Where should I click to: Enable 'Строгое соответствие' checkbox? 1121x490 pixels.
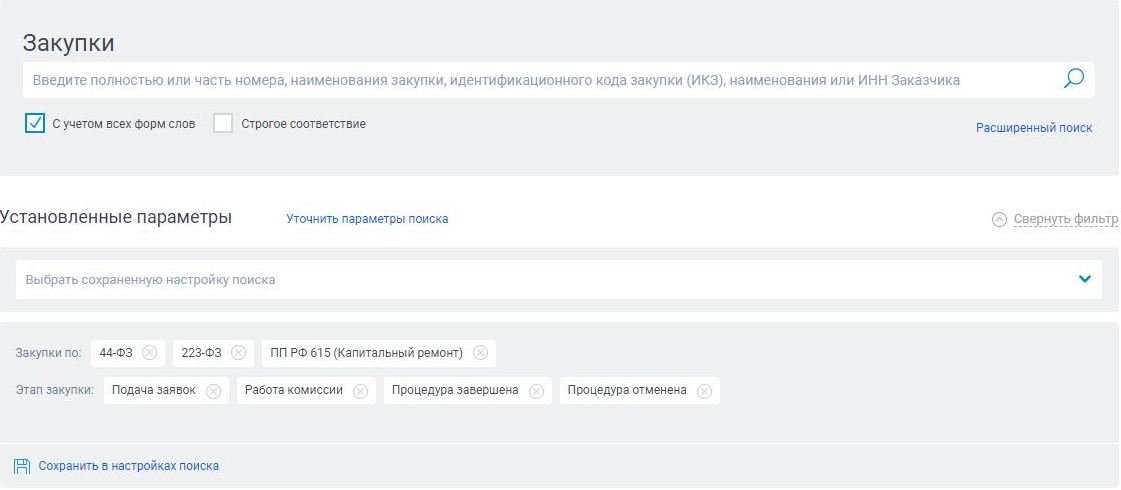pos(223,123)
